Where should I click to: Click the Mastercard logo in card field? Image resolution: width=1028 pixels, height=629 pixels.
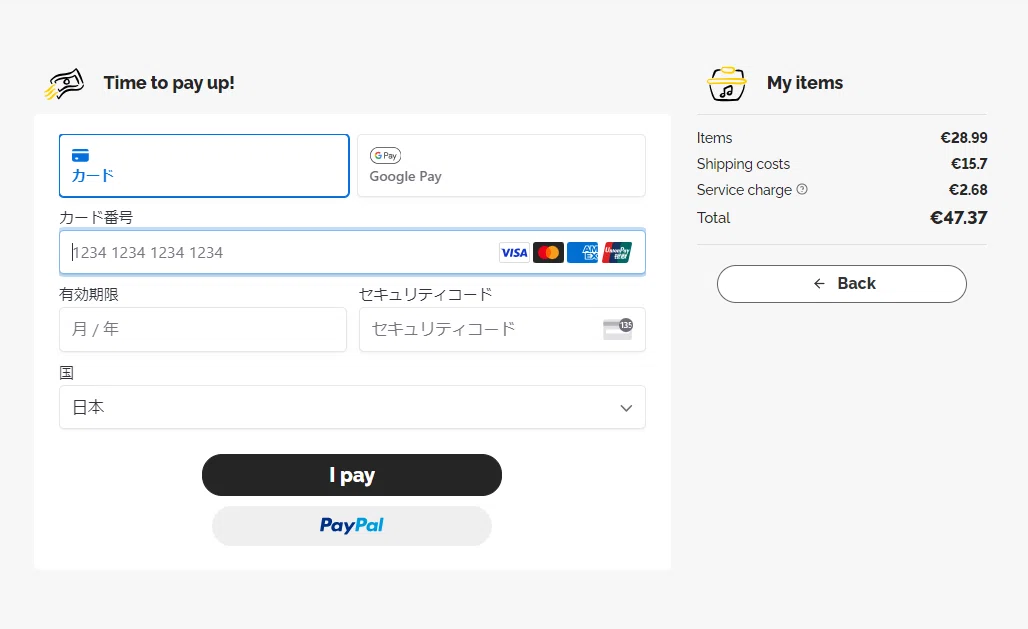pyautogui.click(x=548, y=253)
